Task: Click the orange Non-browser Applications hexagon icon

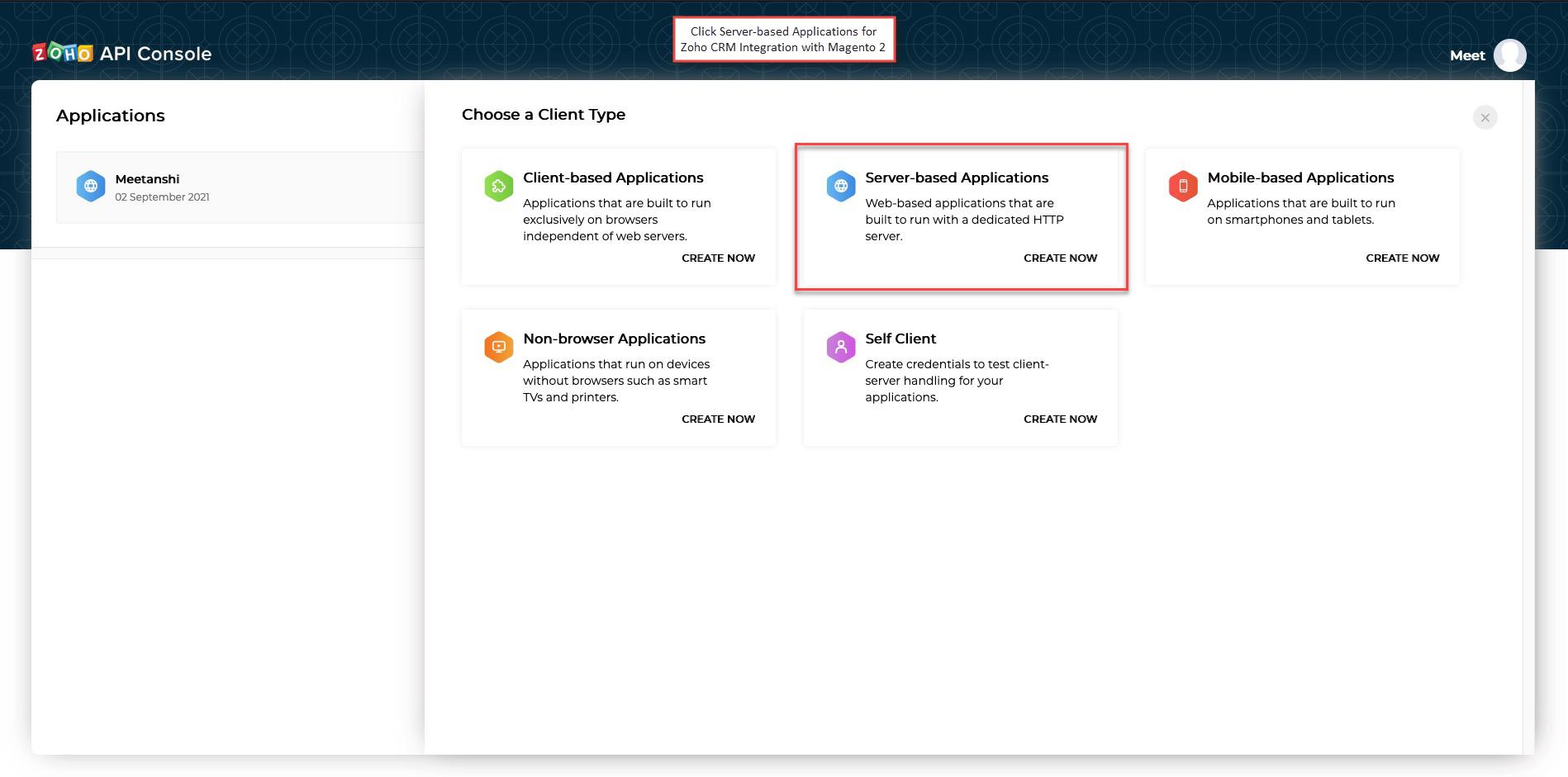Action: pos(498,347)
